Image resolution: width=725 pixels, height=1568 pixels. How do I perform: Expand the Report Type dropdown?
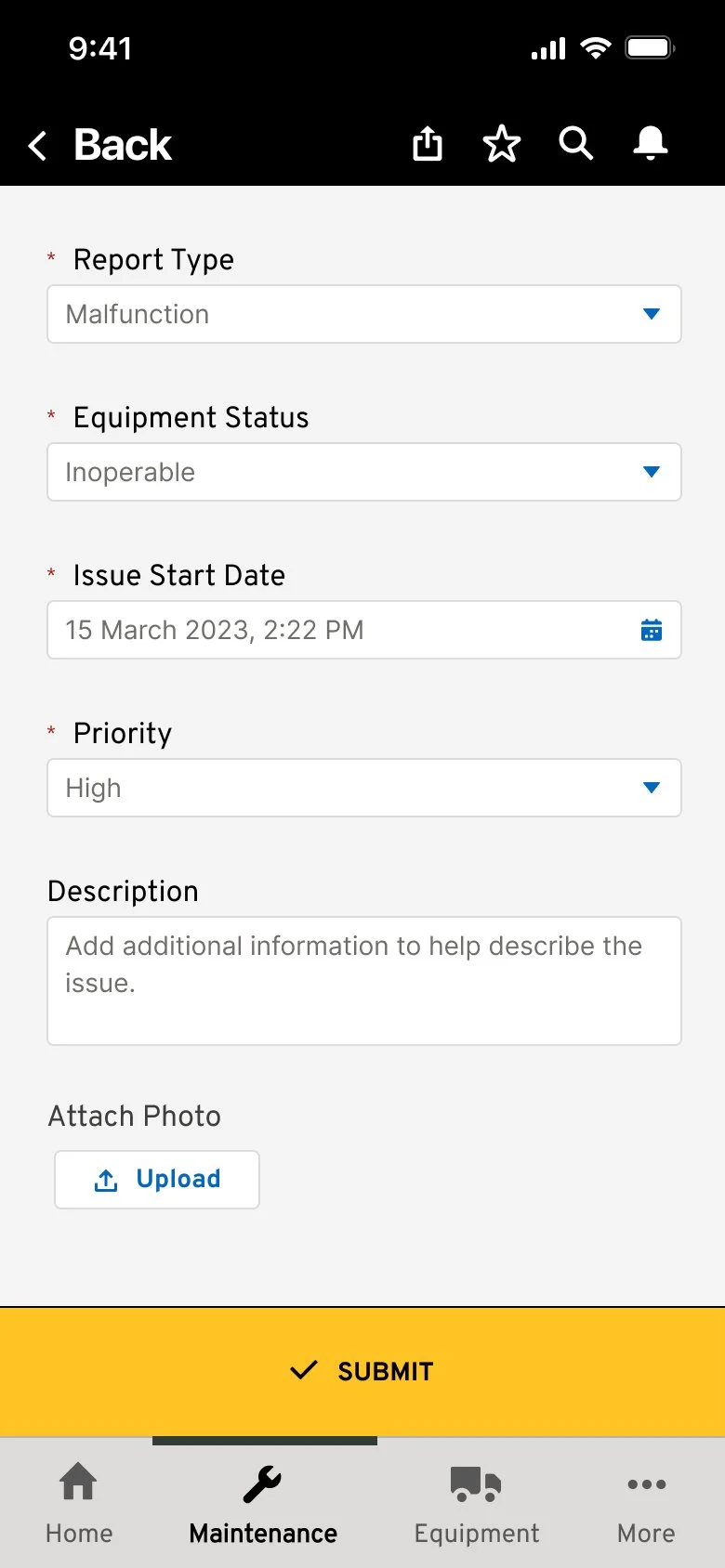364,314
